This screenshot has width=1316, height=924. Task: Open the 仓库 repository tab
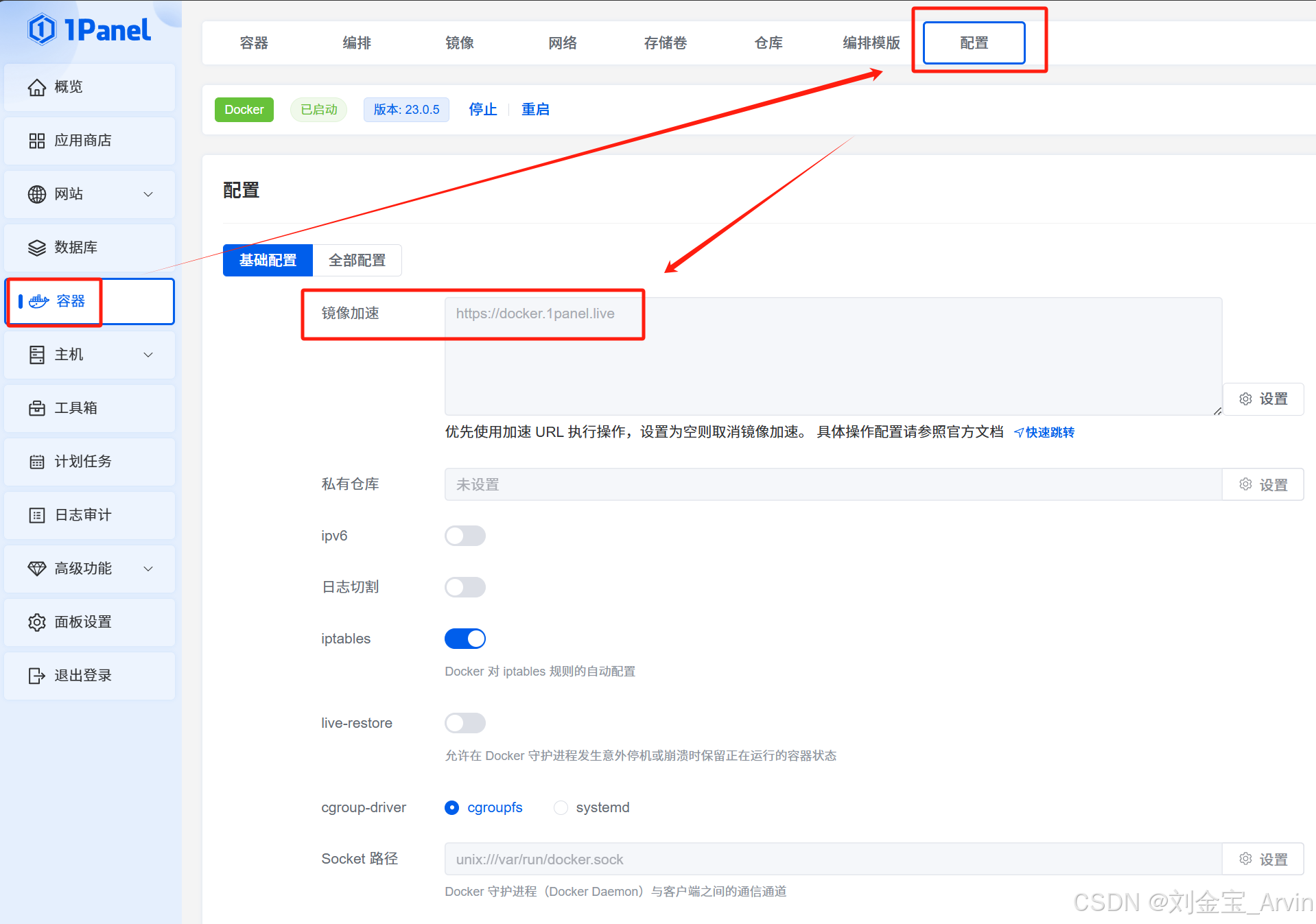768,43
